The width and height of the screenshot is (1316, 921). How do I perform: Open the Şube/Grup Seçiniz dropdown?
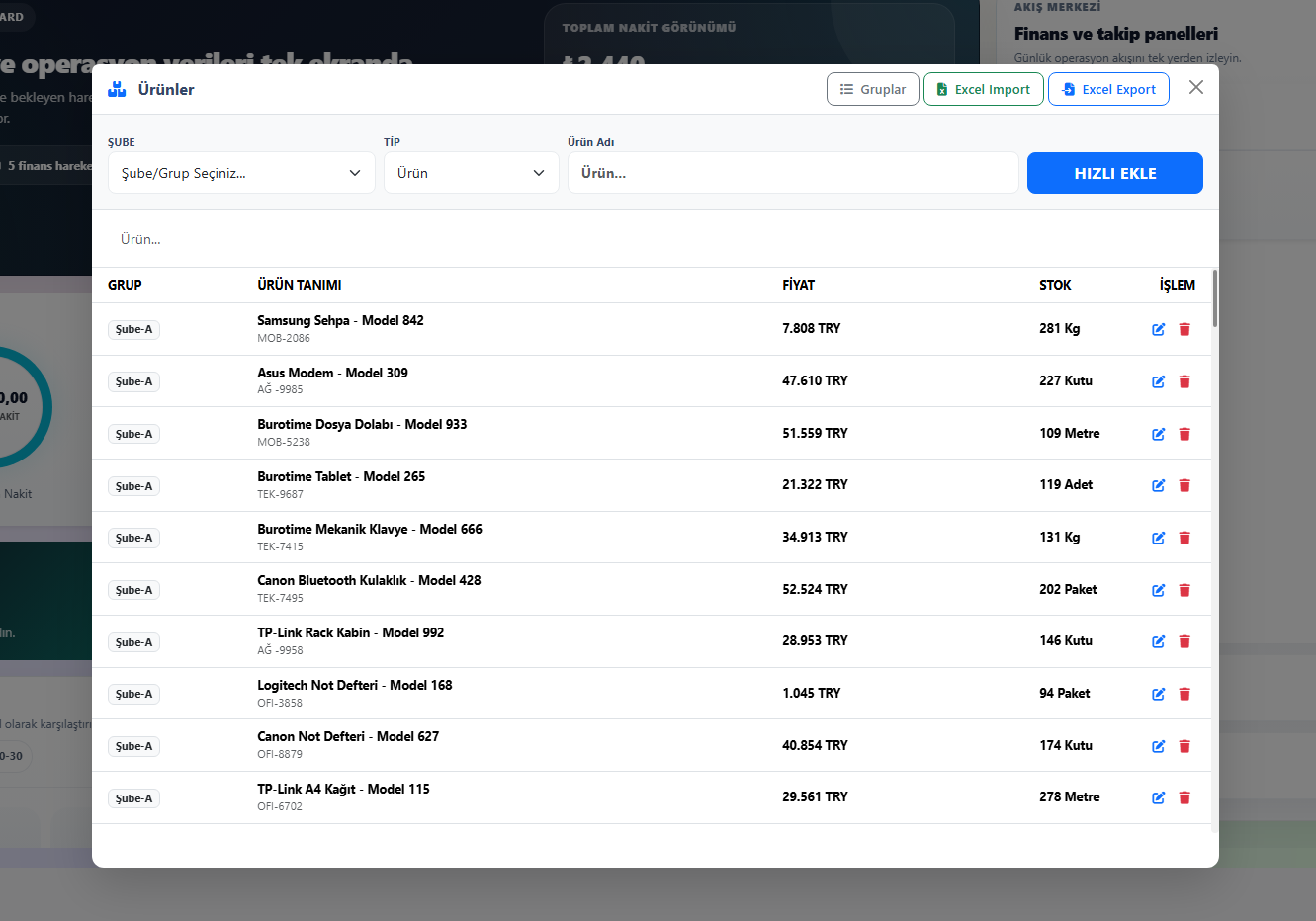click(x=241, y=173)
